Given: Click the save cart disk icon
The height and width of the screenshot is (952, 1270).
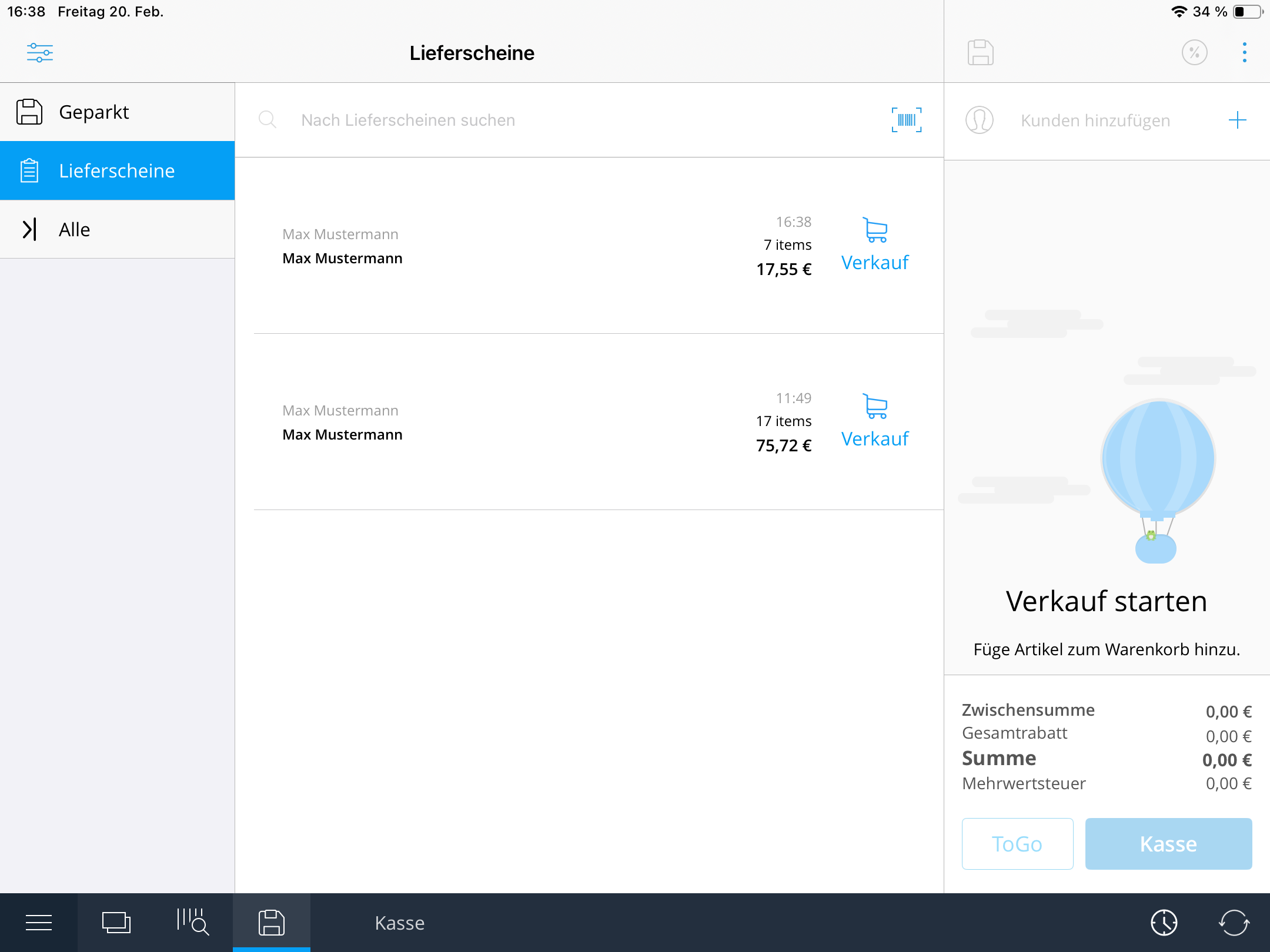Looking at the screenshot, I should point(980,53).
